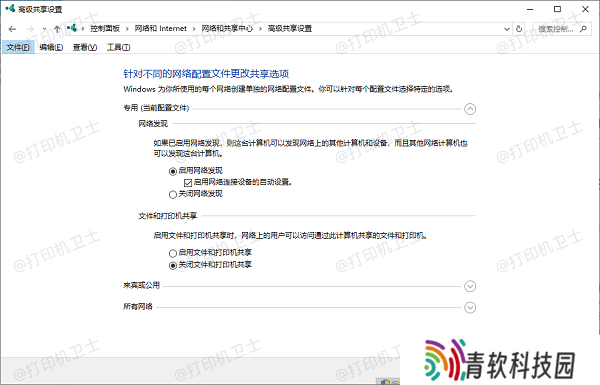This screenshot has height=385, width=600.
Task: Click the 文件和打印机共享 section heading
Action: click(x=168, y=216)
